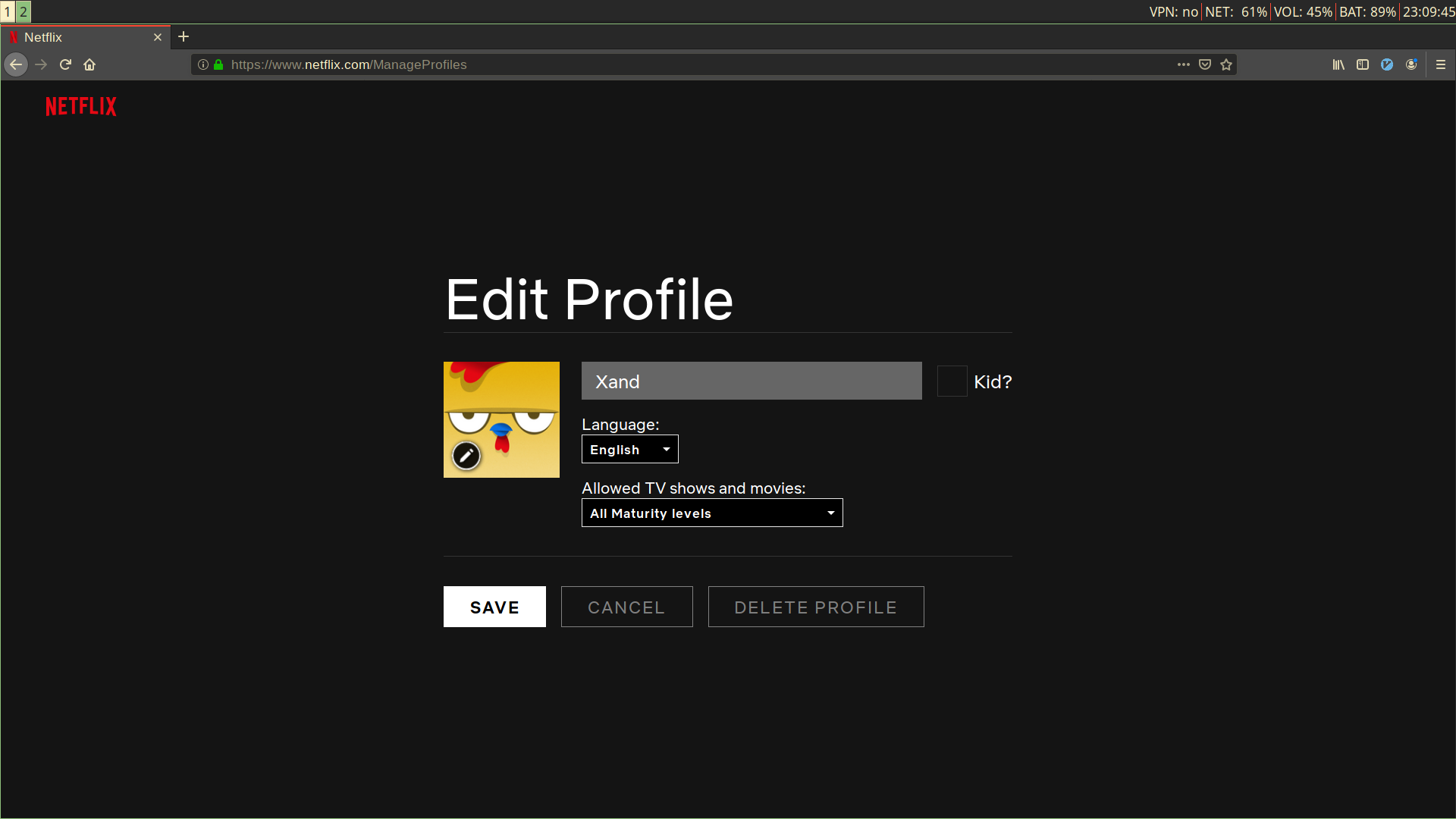The width and height of the screenshot is (1456, 819).
Task: Open a new tab with plus button
Action: click(x=184, y=36)
